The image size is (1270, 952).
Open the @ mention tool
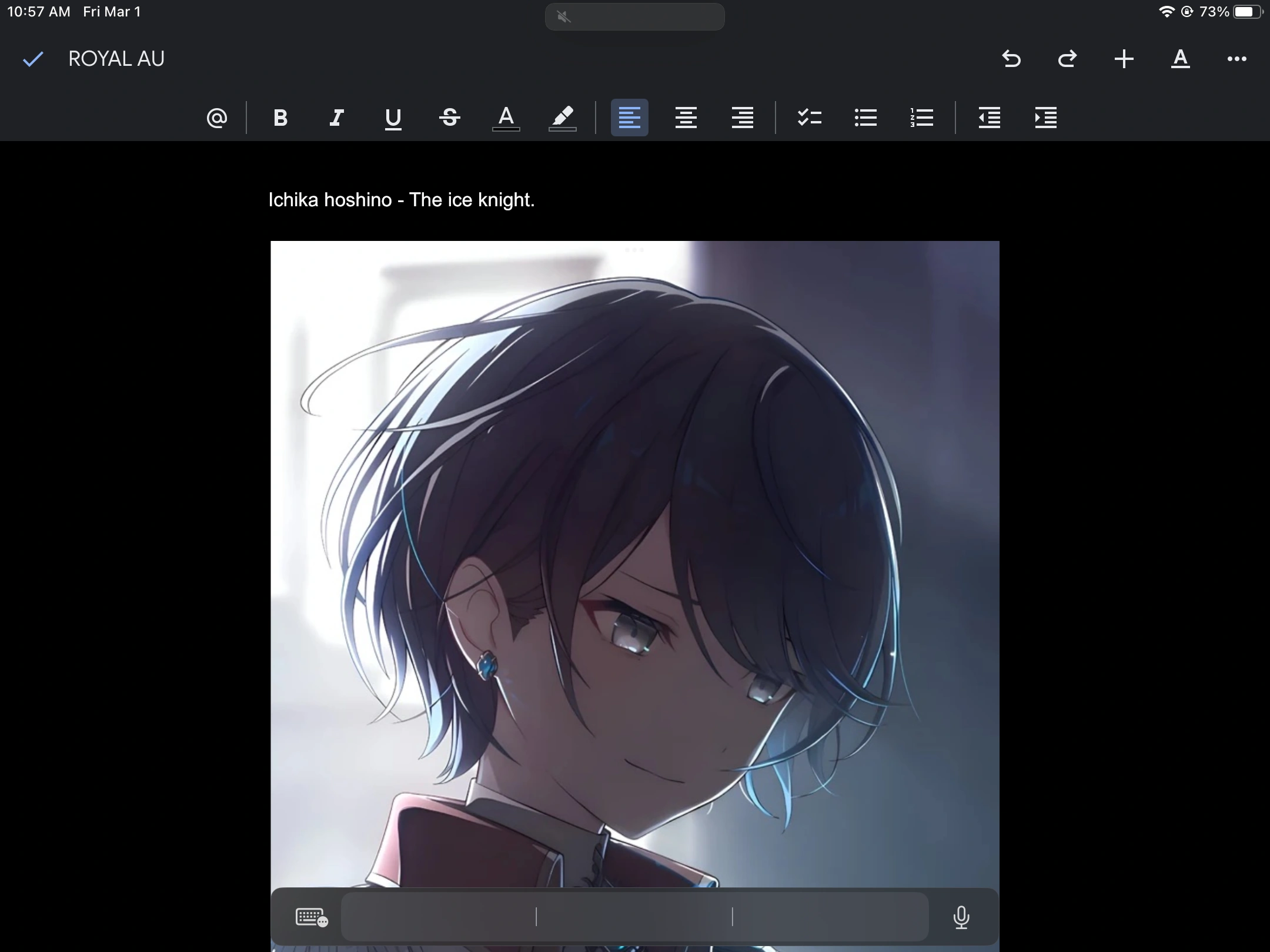(x=216, y=117)
